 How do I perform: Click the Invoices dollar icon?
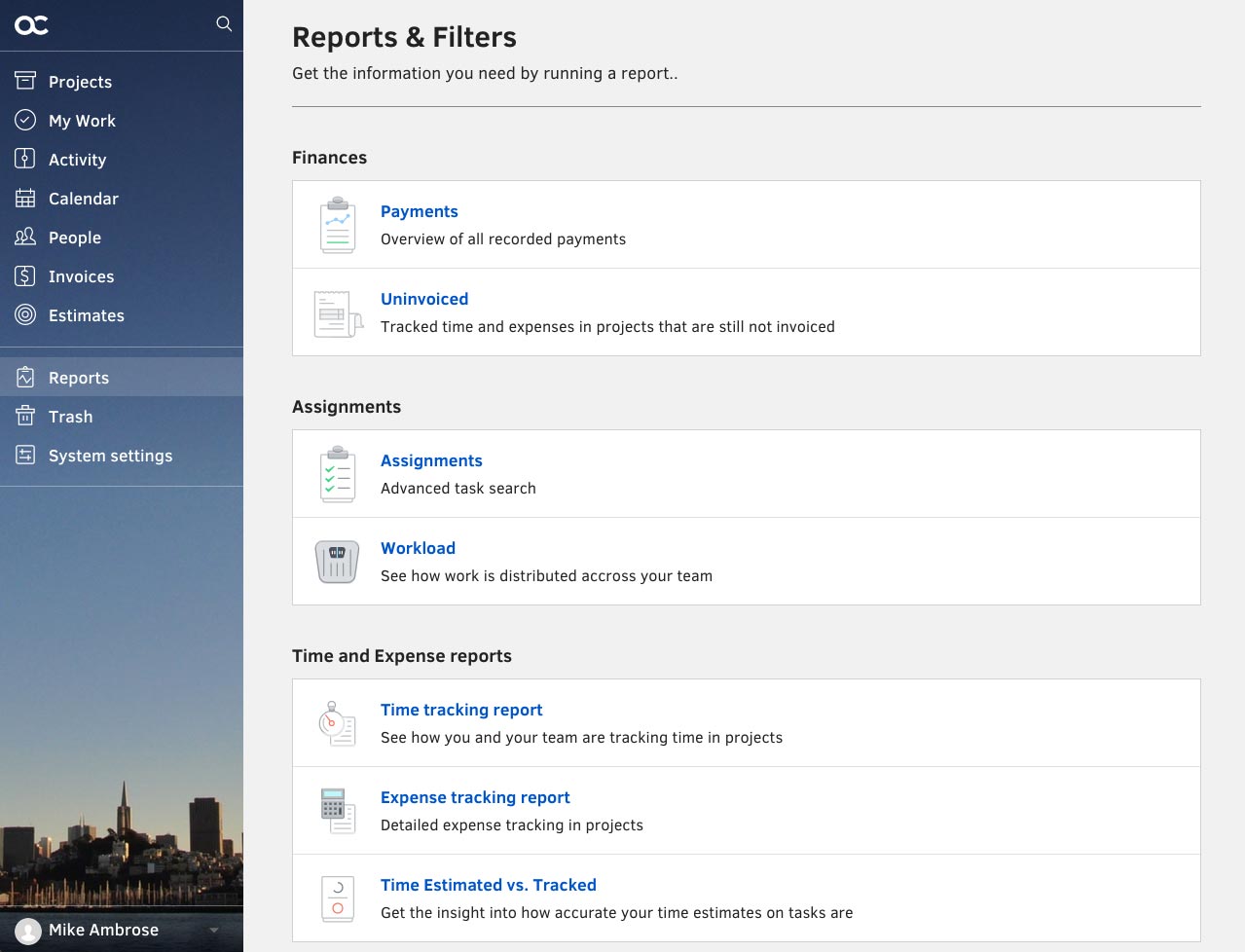tap(25, 275)
